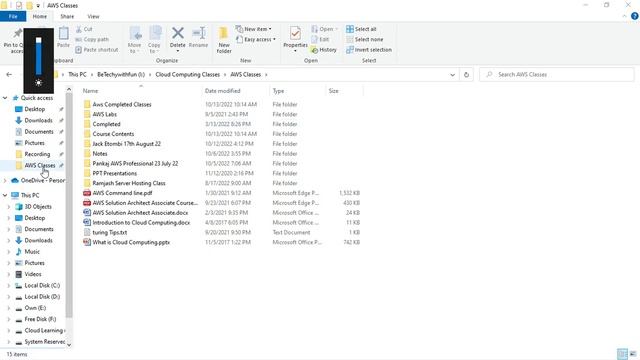The height and width of the screenshot is (360, 640).
Task: Click This PC in address breadcrumb
Action: coord(77,75)
